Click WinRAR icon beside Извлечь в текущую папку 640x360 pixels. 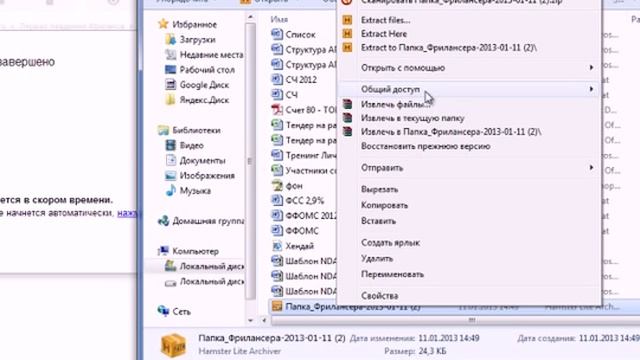click(347, 118)
